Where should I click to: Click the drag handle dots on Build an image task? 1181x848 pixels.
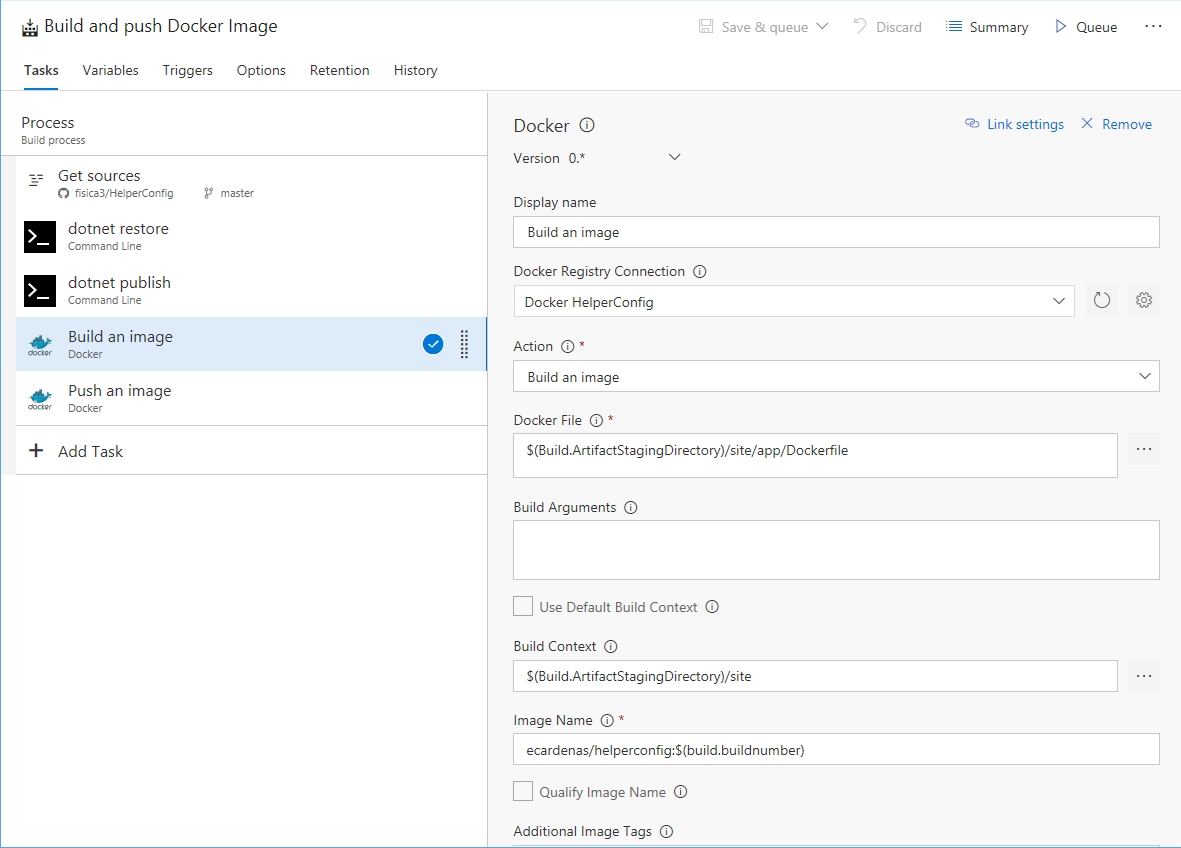(464, 344)
